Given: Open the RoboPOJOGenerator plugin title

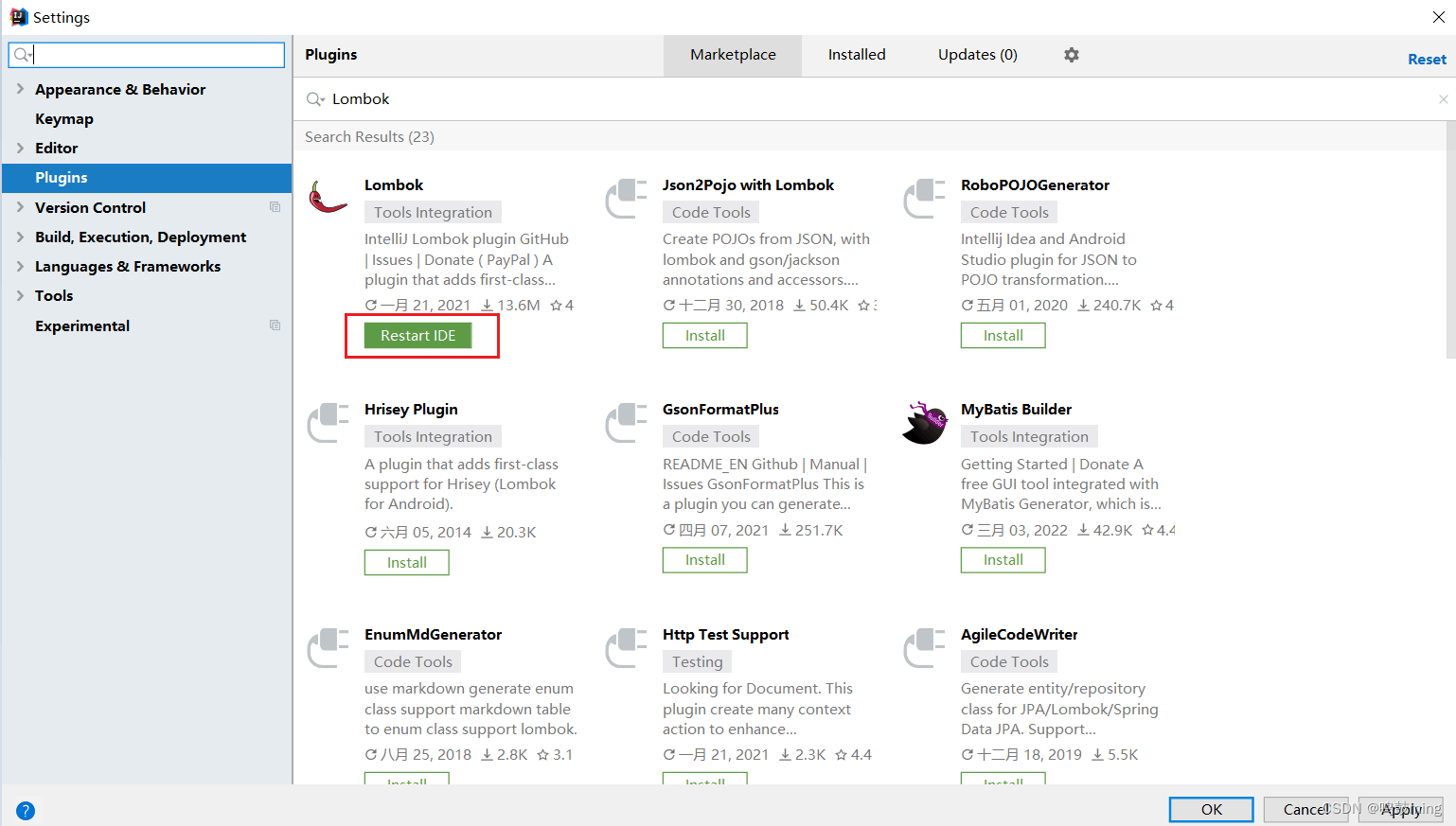Looking at the screenshot, I should click(1035, 185).
